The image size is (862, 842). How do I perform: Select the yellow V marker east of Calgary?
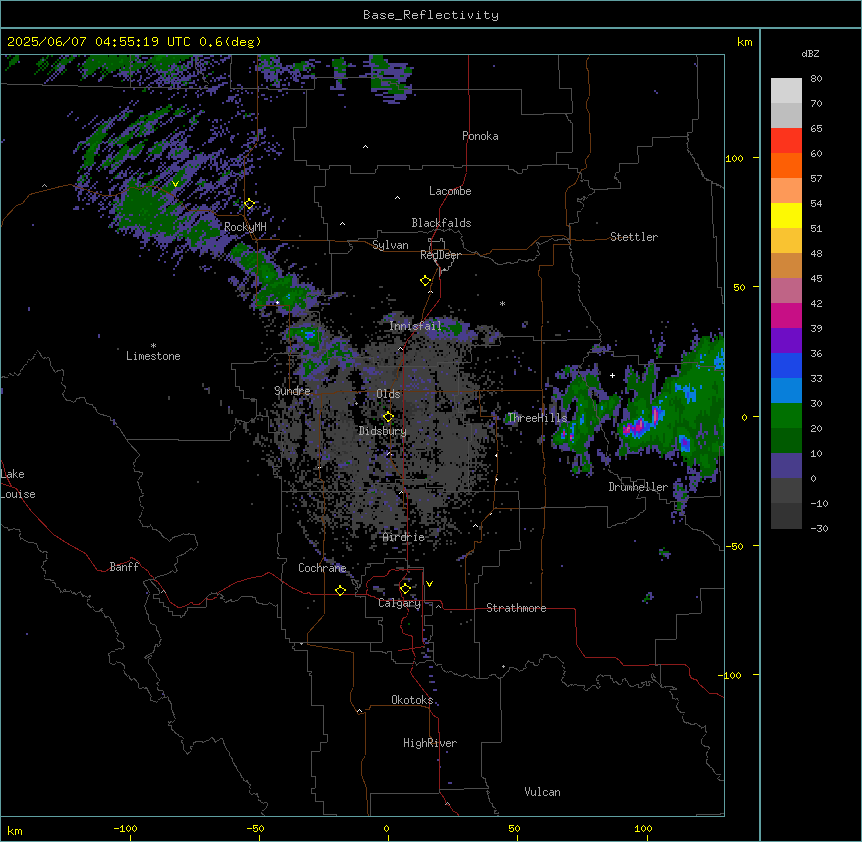pos(429,584)
